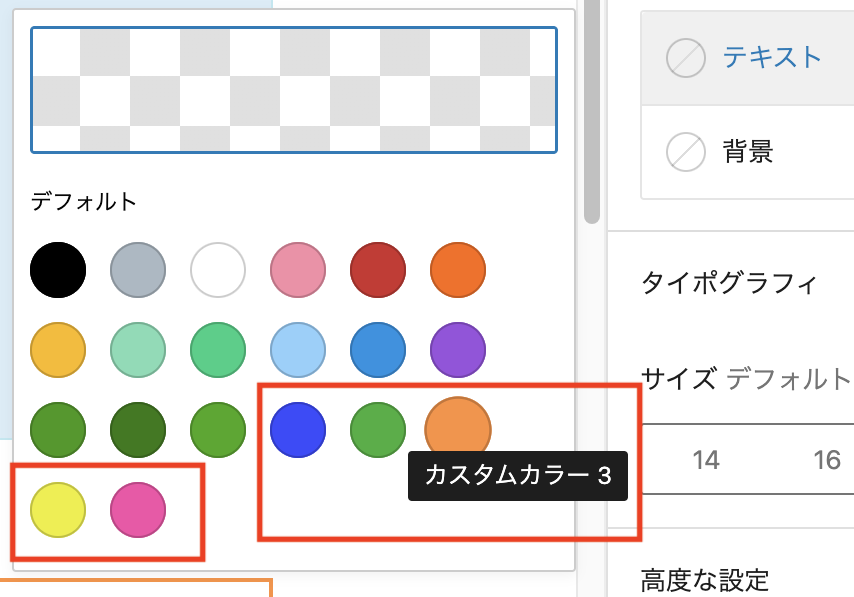Image resolution: width=854 pixels, height=597 pixels.
Task: Select the light sky blue swatch
Action: (x=298, y=350)
